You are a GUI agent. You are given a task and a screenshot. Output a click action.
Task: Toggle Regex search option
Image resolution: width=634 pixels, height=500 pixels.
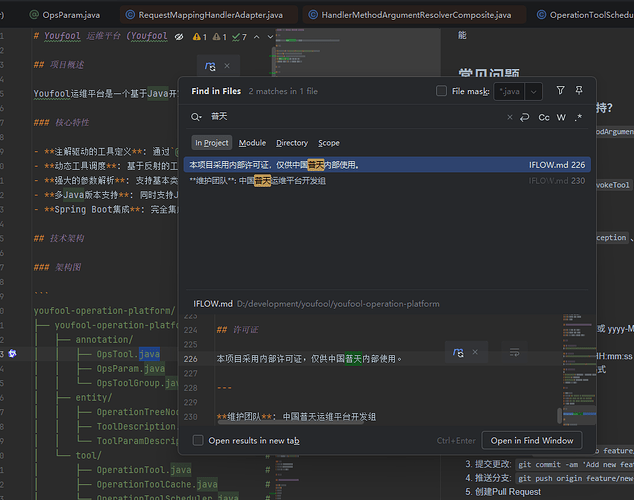coord(578,117)
